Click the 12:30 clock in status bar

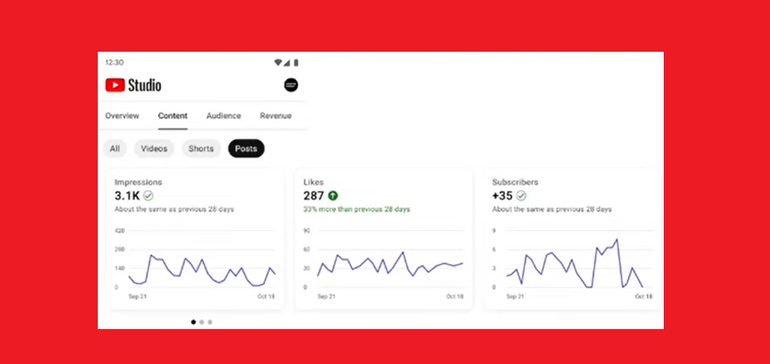114,62
